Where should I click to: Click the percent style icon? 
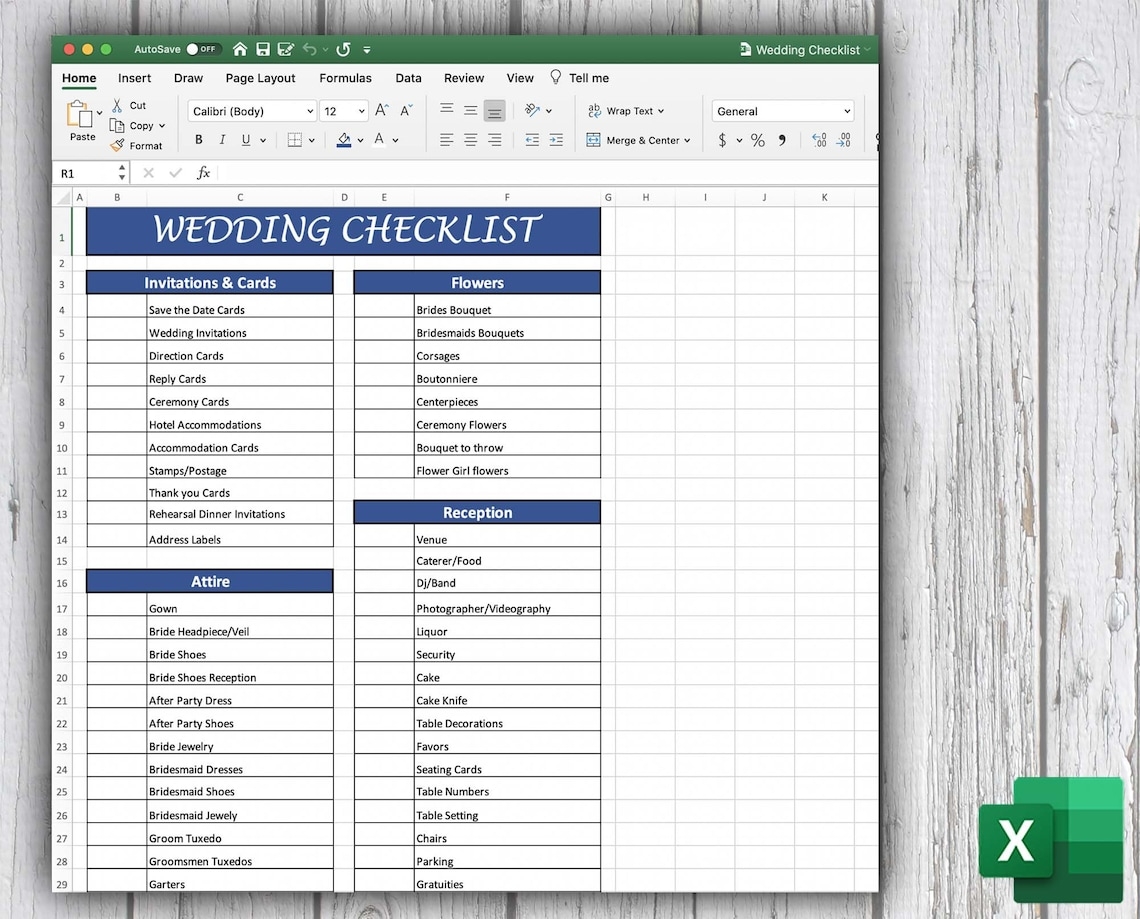coord(758,140)
